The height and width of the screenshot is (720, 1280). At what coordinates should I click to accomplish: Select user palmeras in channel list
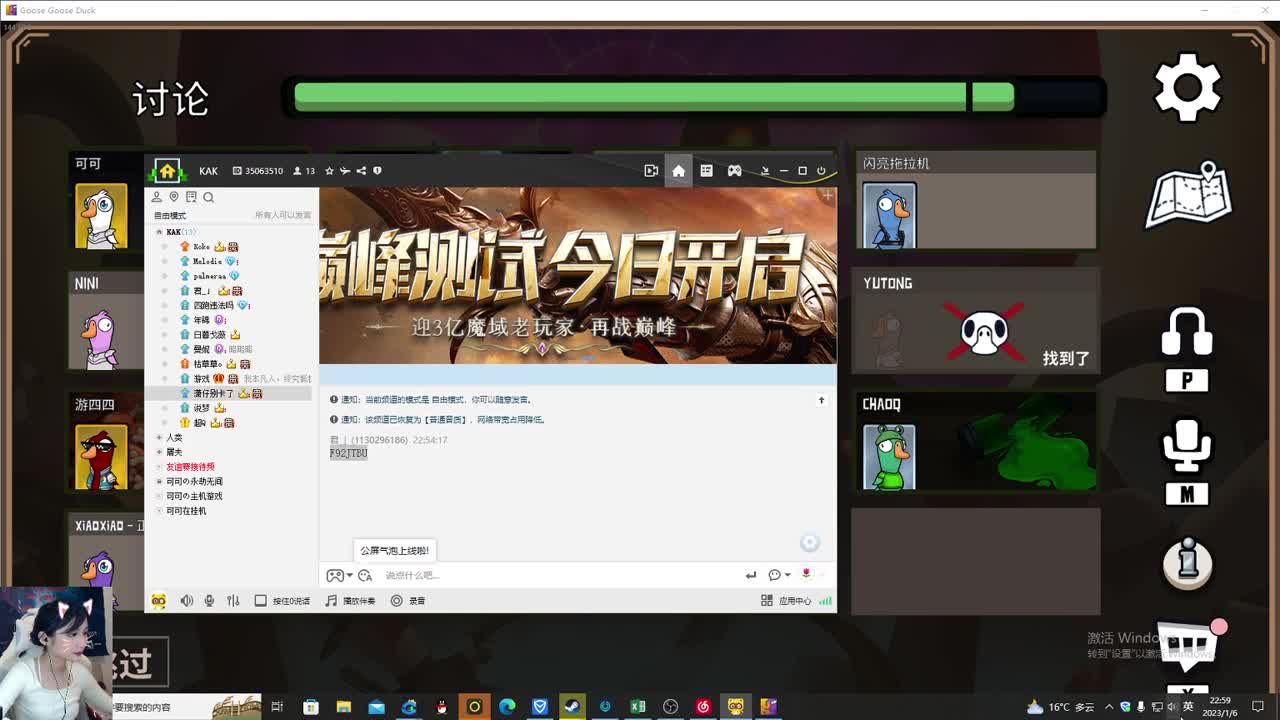coord(209,276)
